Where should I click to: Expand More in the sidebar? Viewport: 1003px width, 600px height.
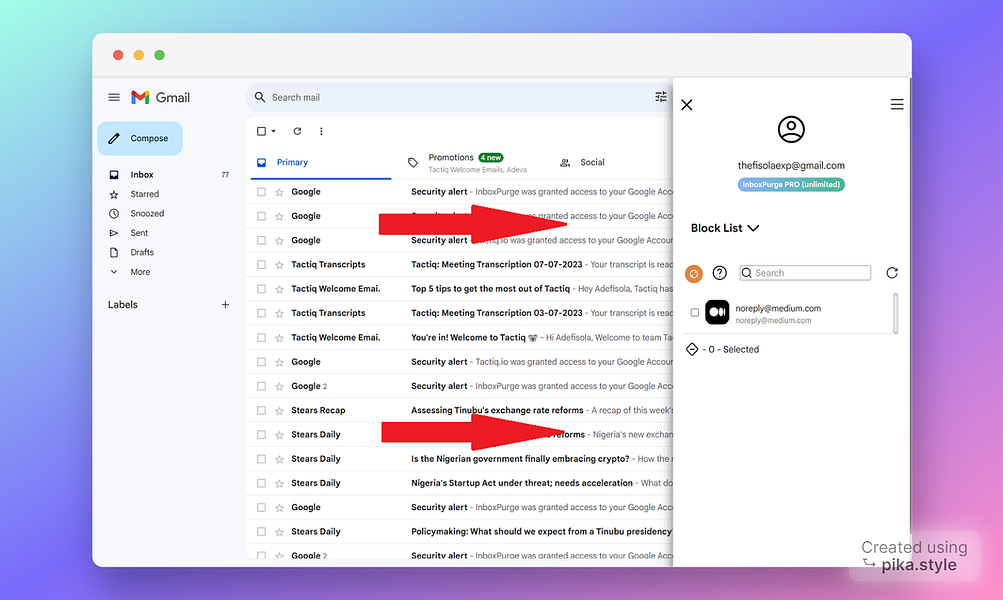(x=140, y=271)
